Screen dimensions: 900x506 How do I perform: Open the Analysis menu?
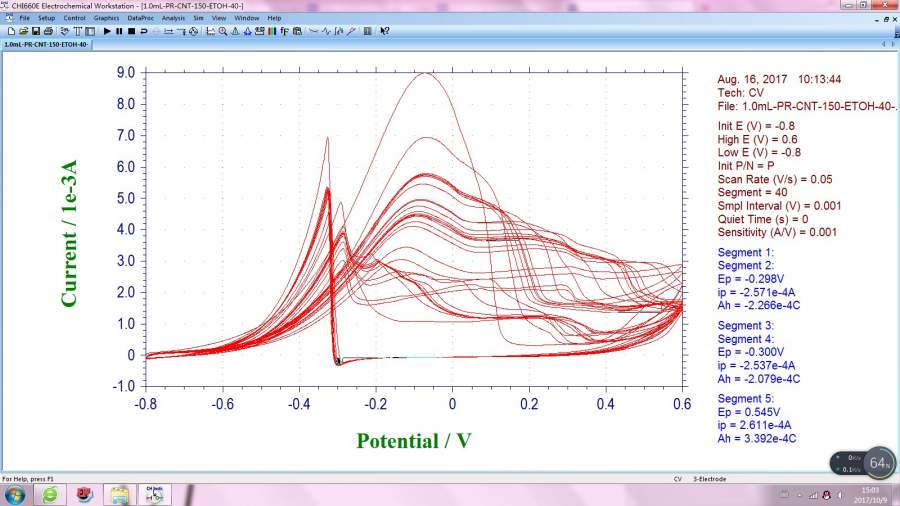[x=173, y=18]
